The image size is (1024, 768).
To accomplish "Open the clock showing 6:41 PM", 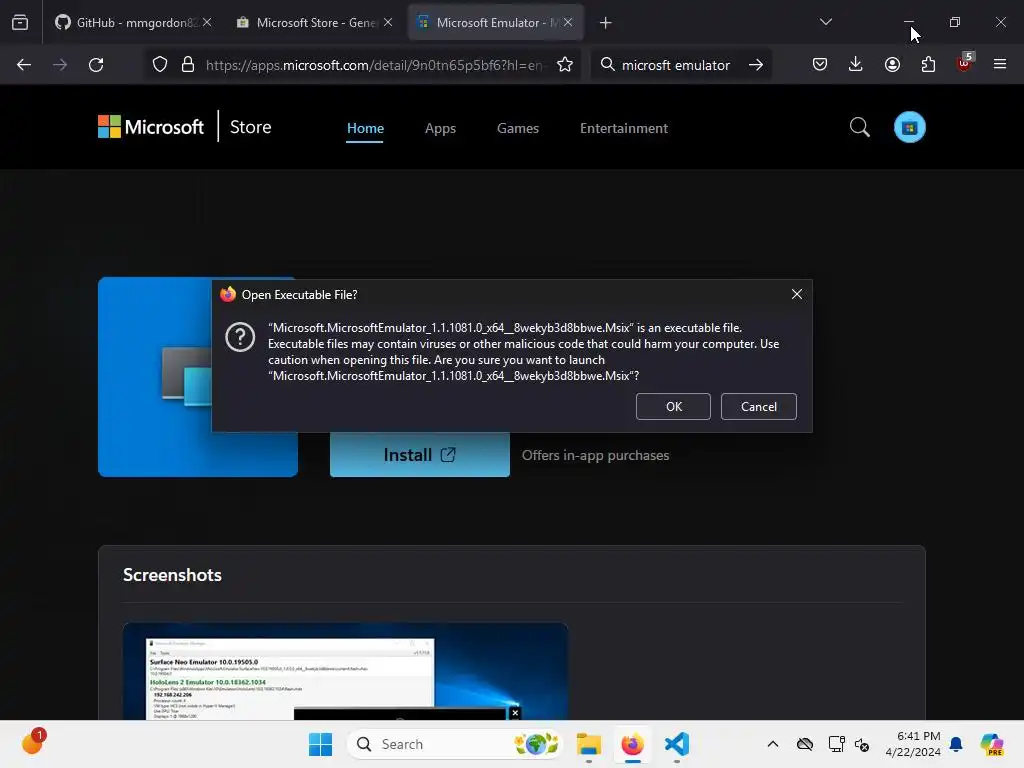I will (913, 744).
